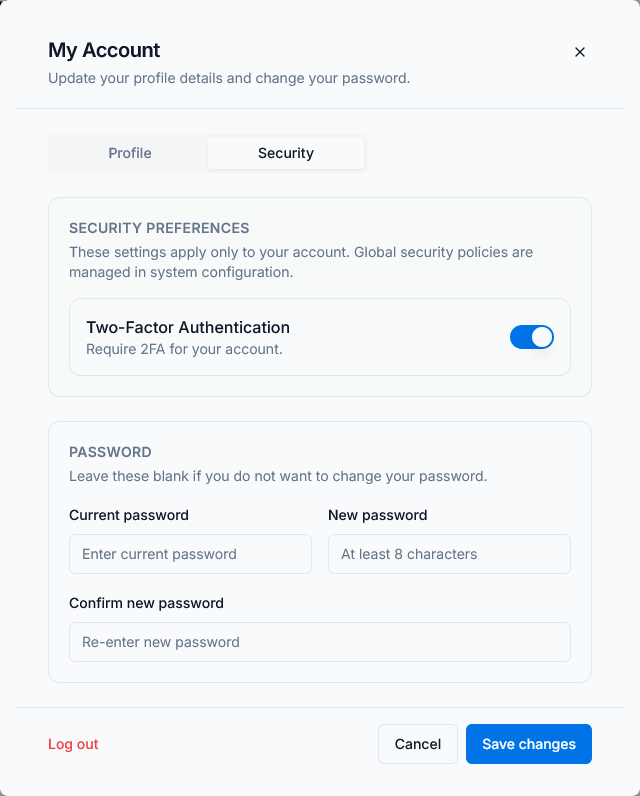Click the New password label
The height and width of the screenshot is (796, 640).
pos(378,515)
